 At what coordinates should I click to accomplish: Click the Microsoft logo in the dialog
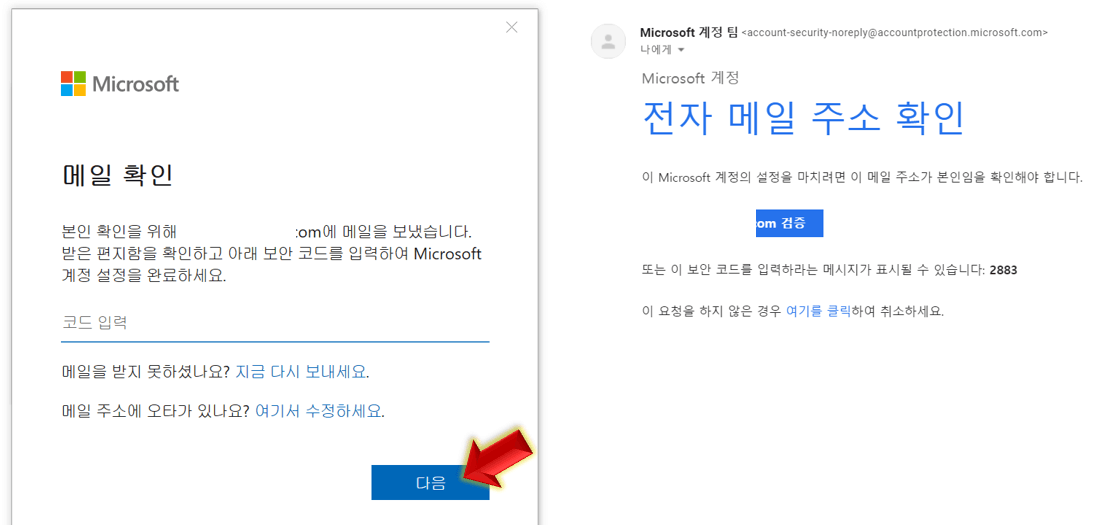(x=120, y=83)
